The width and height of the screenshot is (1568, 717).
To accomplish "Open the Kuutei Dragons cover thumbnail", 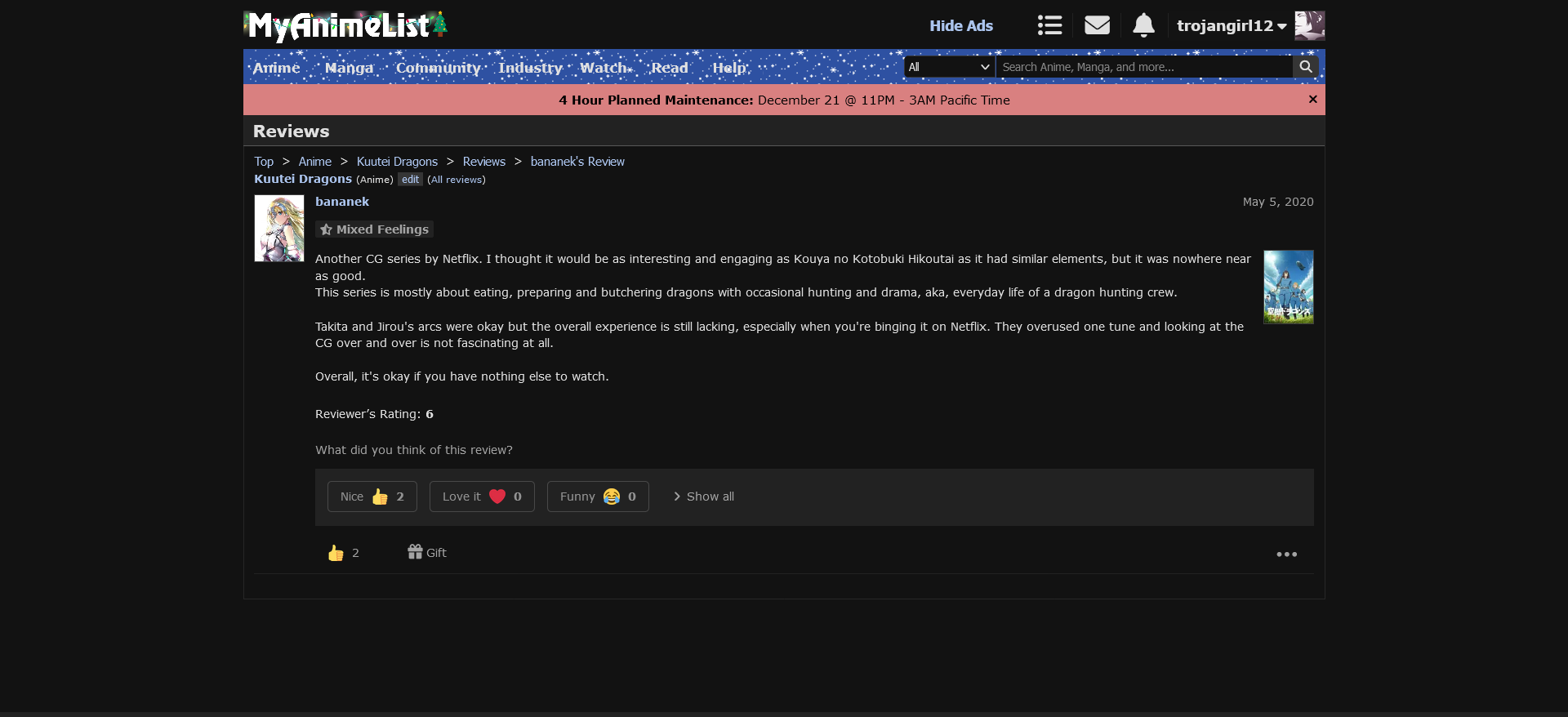I will coord(1289,287).
